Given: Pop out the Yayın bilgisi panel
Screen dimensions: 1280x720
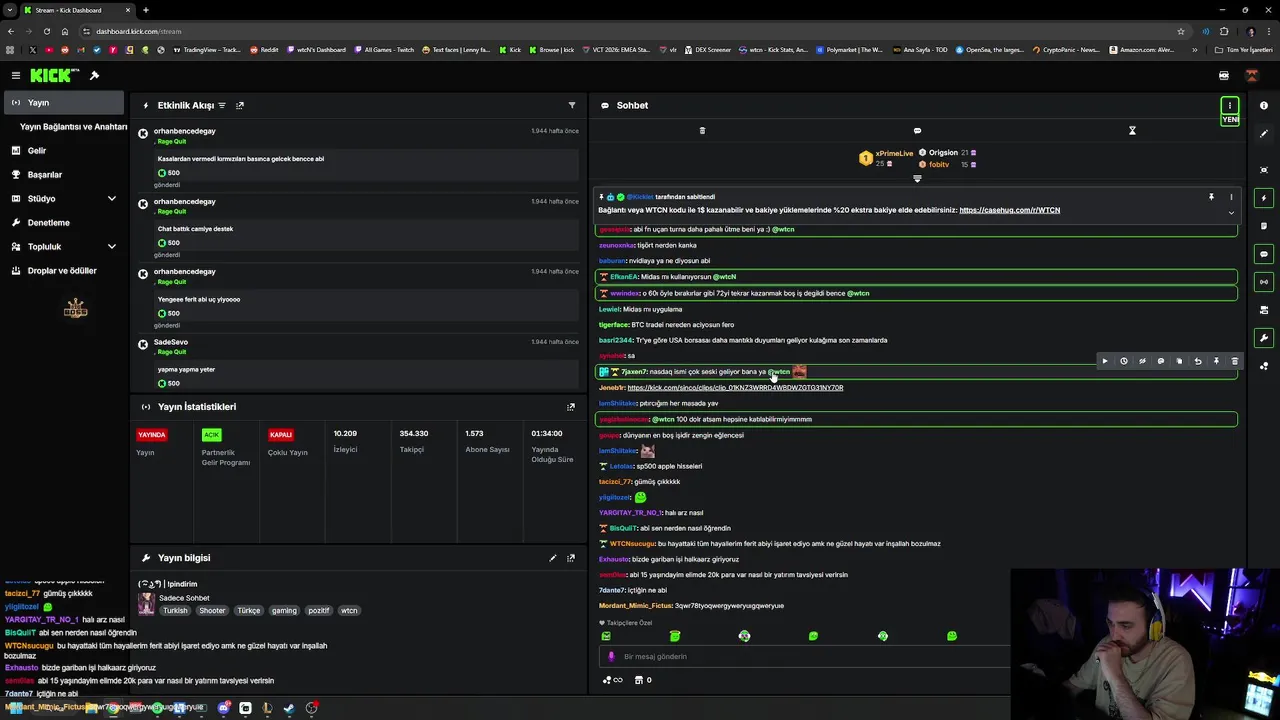Looking at the screenshot, I should coord(571,558).
